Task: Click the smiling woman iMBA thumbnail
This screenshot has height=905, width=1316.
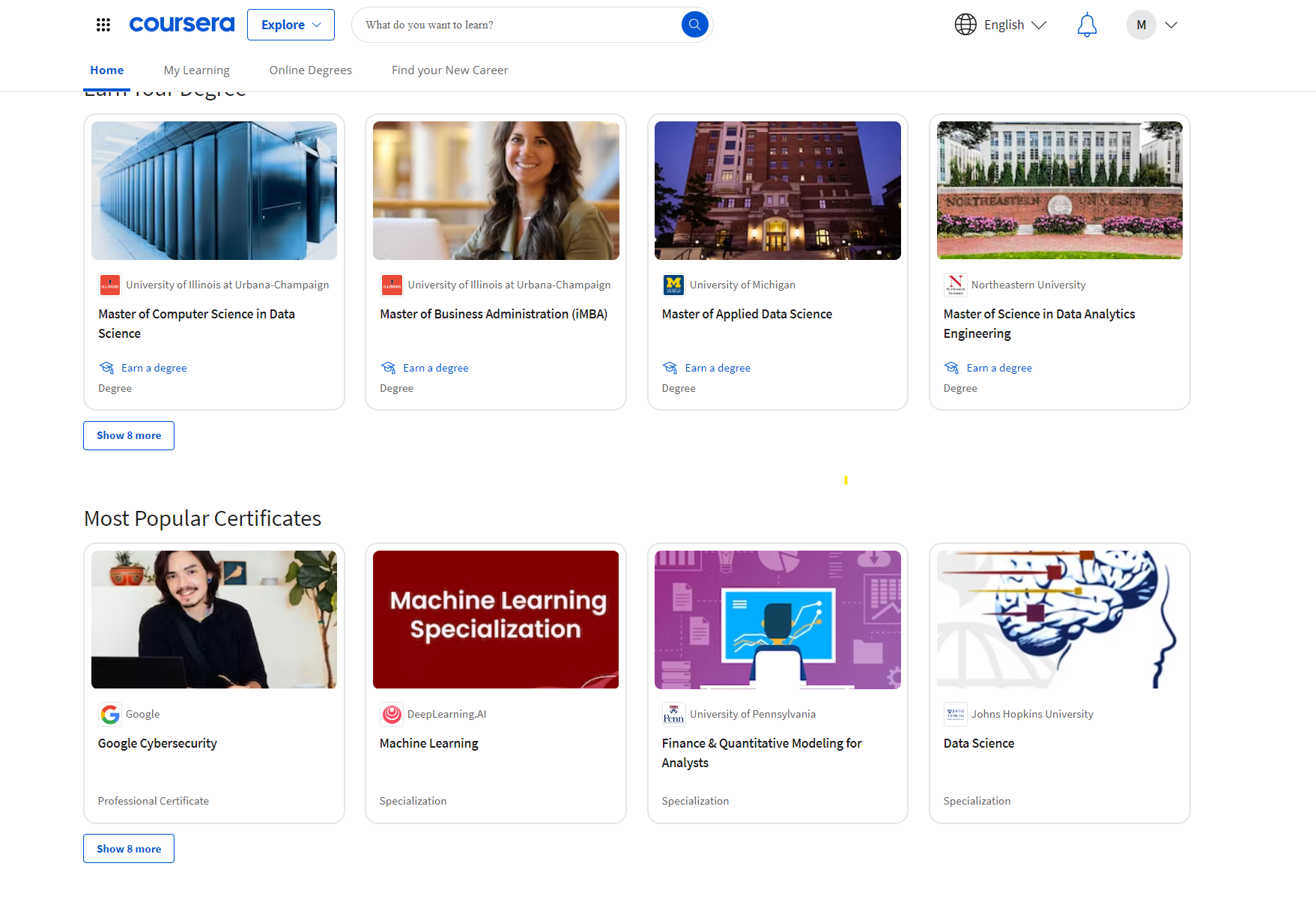Action: pyautogui.click(x=496, y=190)
